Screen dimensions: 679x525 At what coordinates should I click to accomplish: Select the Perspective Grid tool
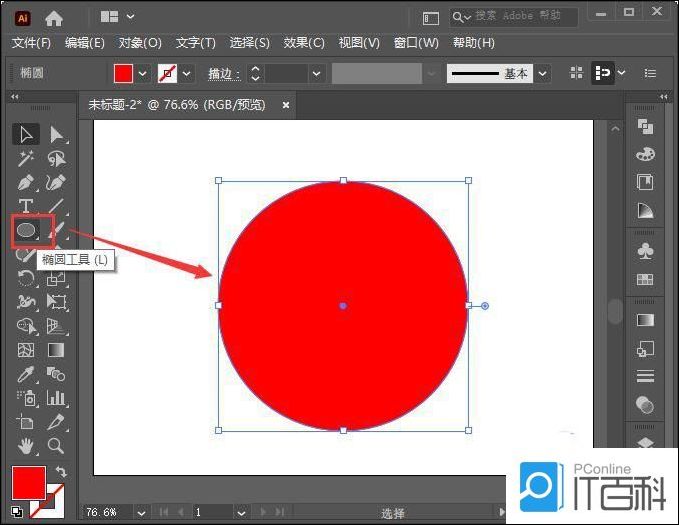click(x=56, y=326)
